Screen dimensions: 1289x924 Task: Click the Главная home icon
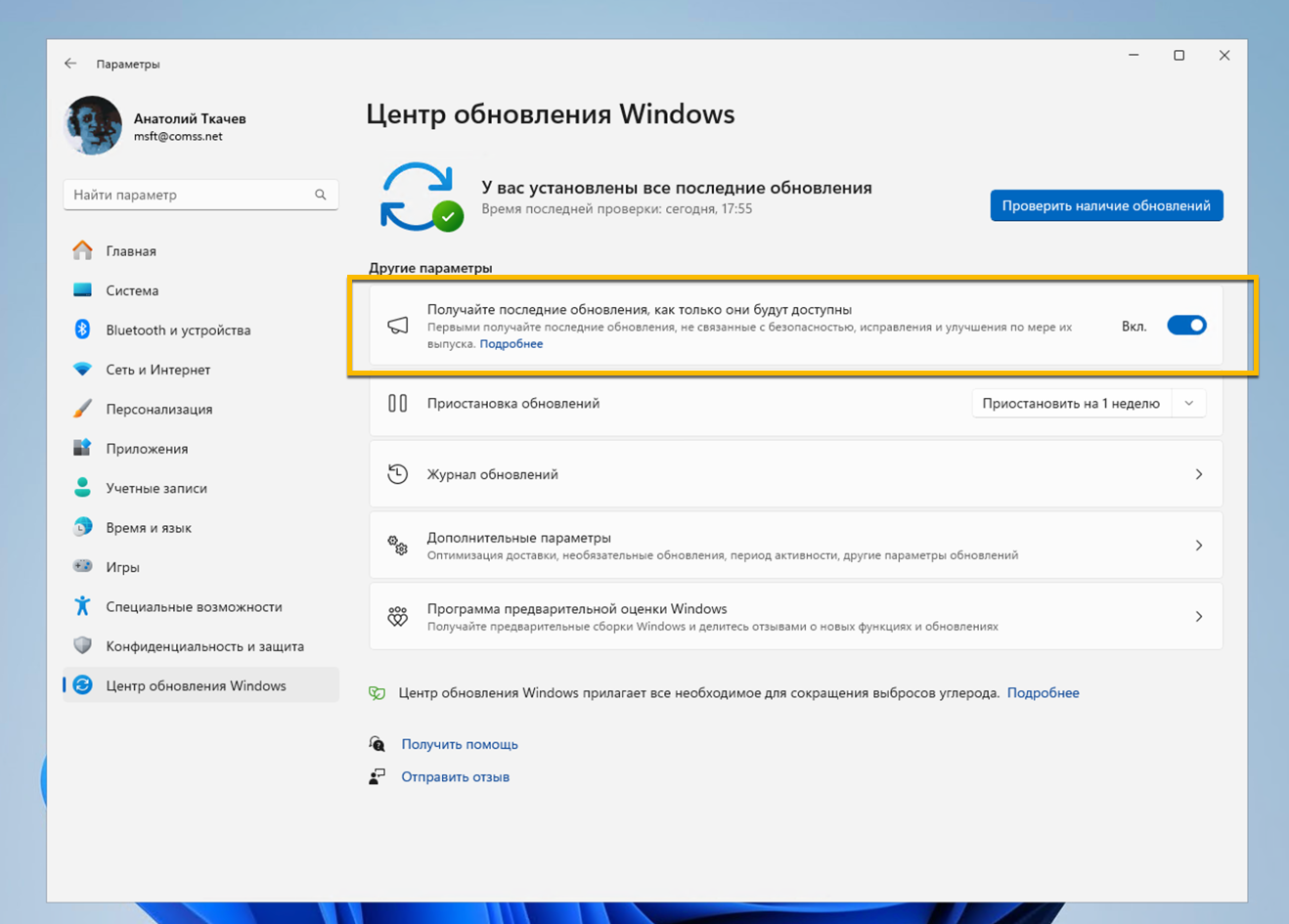click(x=83, y=251)
